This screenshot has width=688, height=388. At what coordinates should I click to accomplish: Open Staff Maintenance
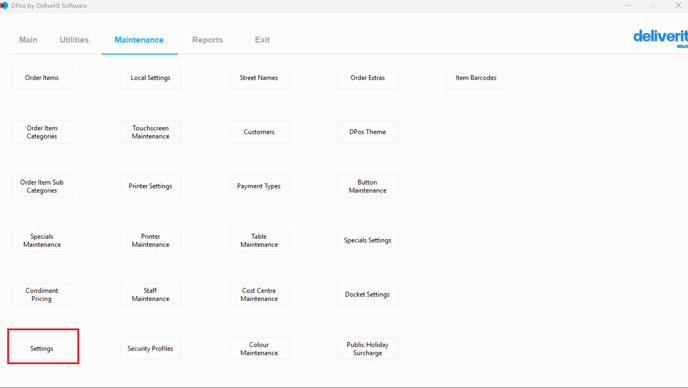150,295
